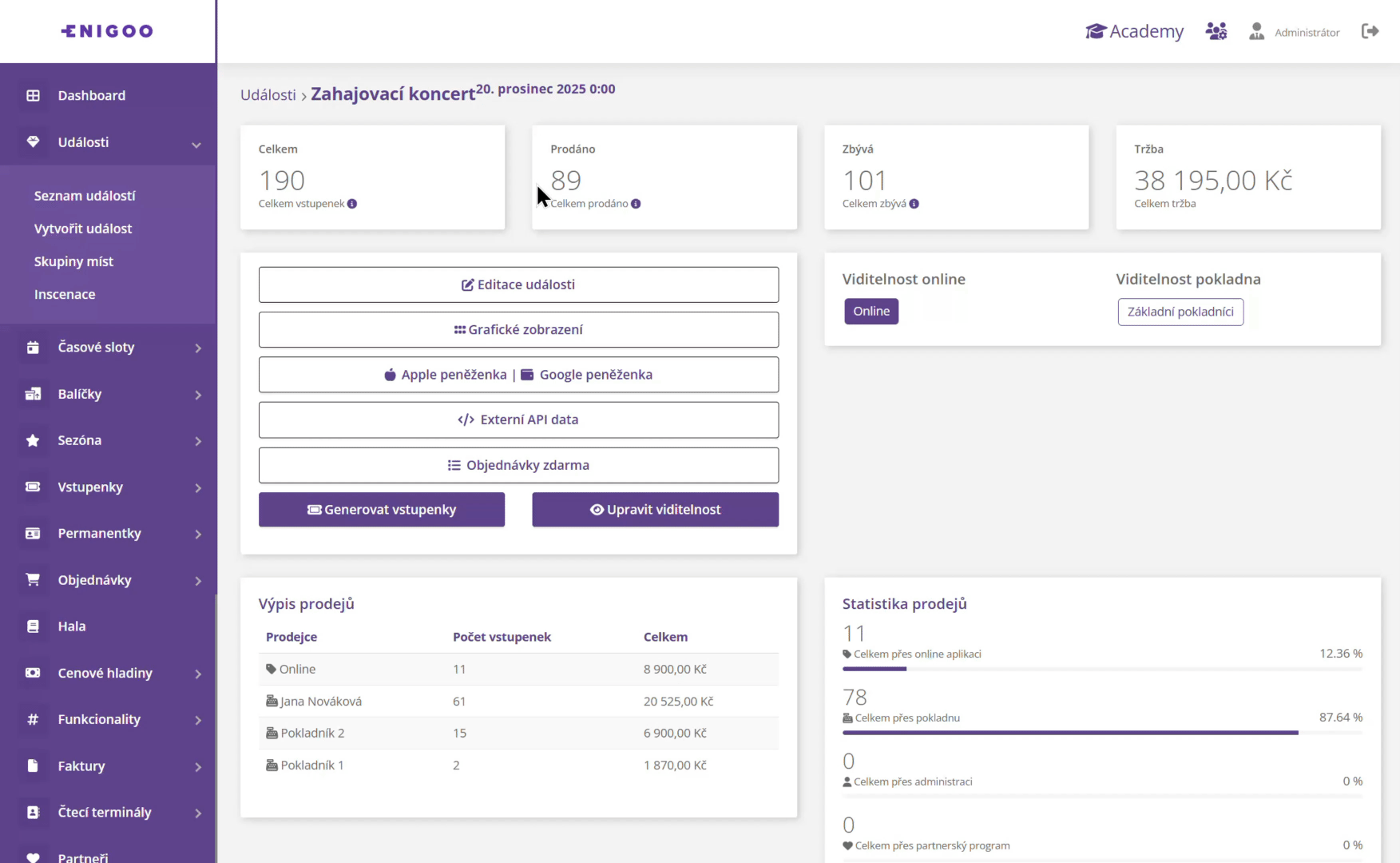Screen dimensions: 1400x863
Task: Click info icon beside Celkem zbývá
Action: 914,204
